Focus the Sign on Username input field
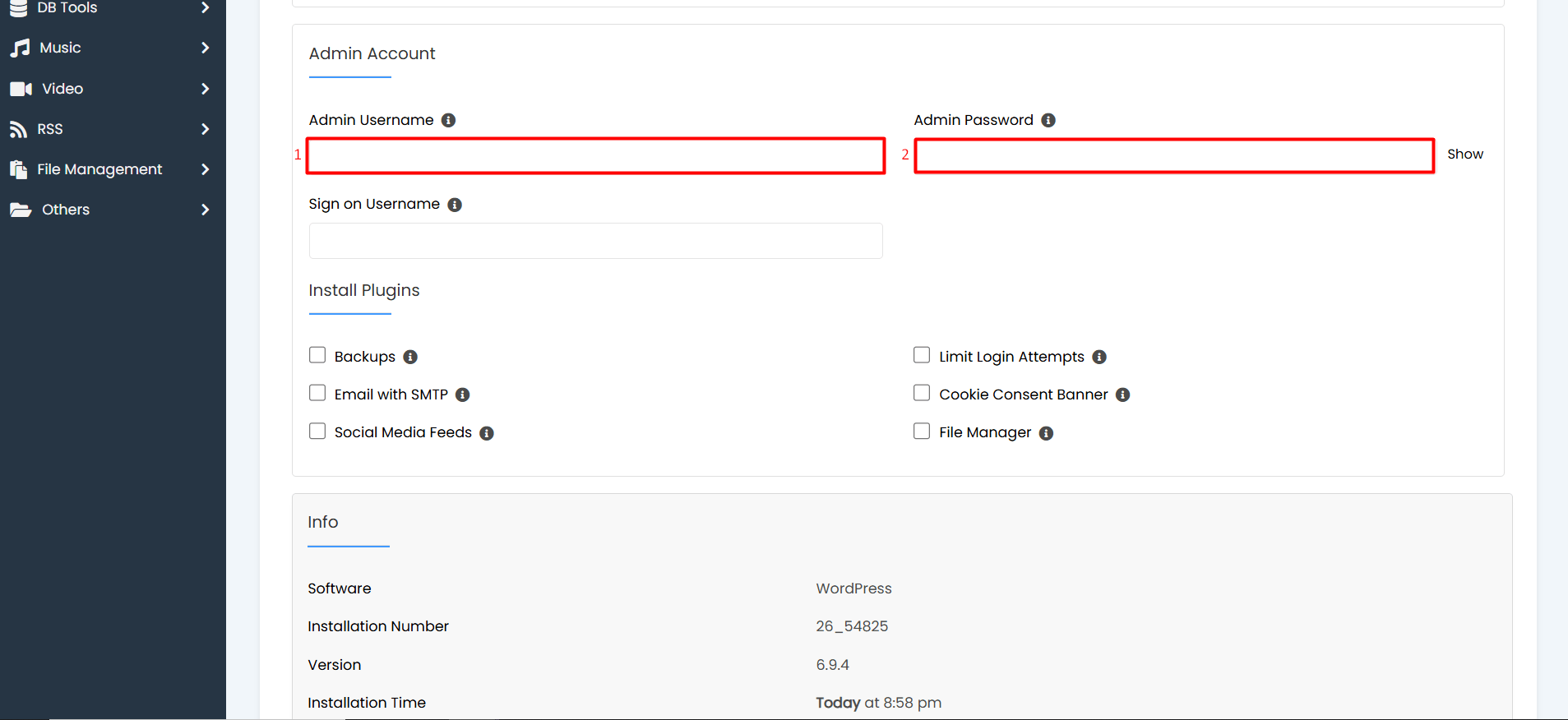 click(x=595, y=241)
